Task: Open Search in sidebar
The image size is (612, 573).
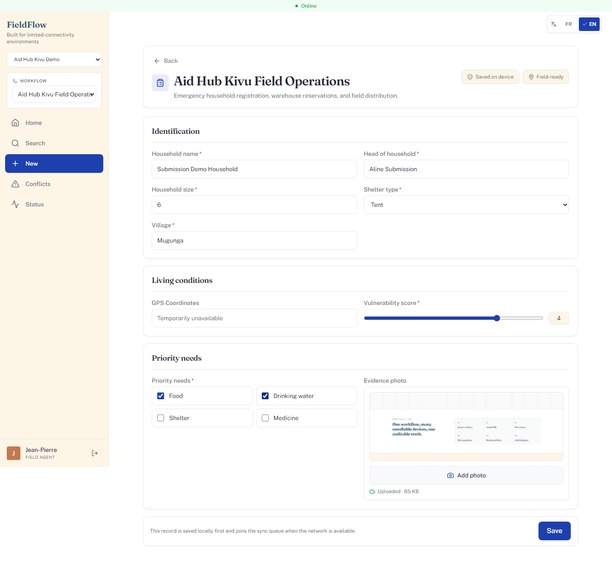Action: pyautogui.click(x=54, y=143)
